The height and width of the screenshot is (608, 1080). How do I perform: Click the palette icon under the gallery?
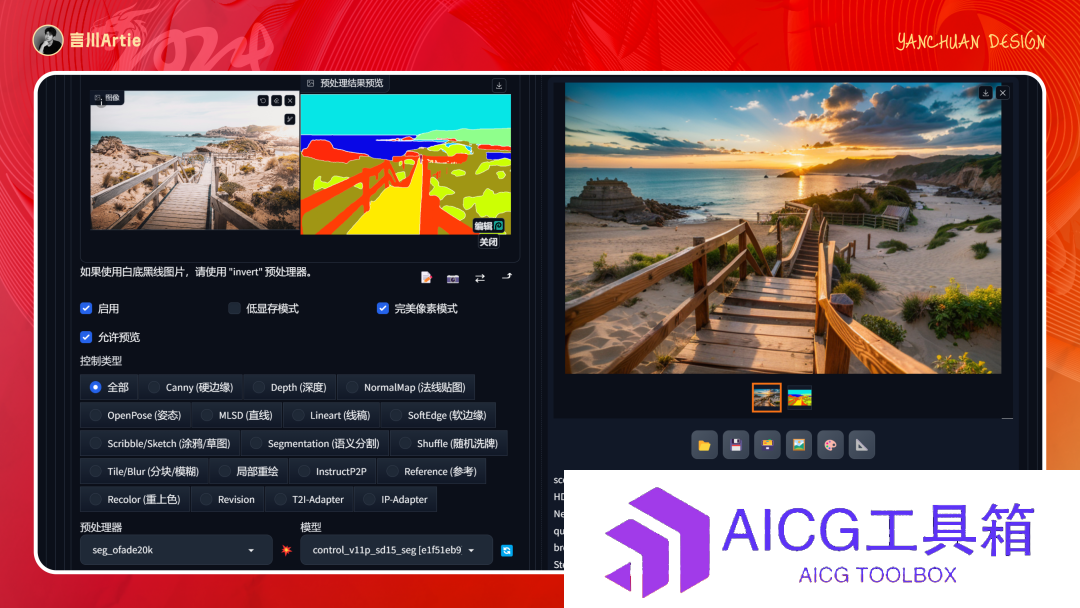[831, 445]
